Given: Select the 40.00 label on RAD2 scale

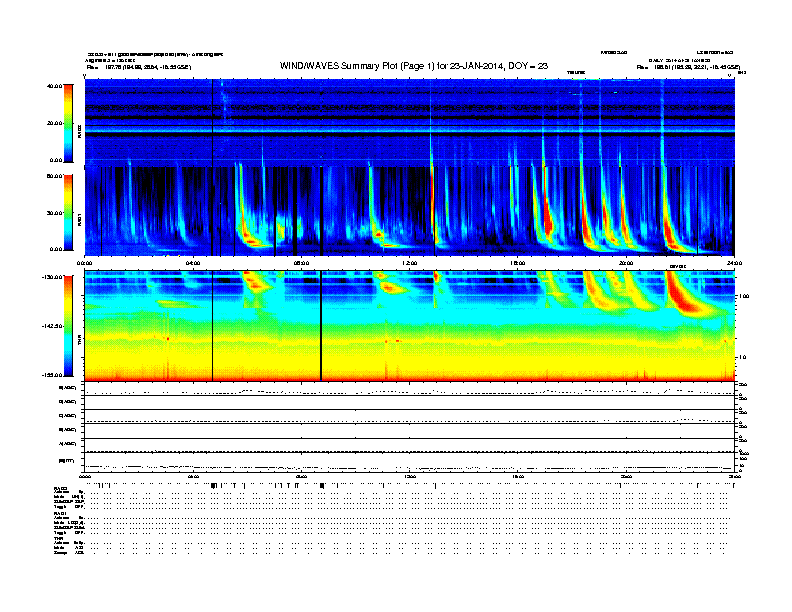Looking at the screenshot, I should point(54,86).
